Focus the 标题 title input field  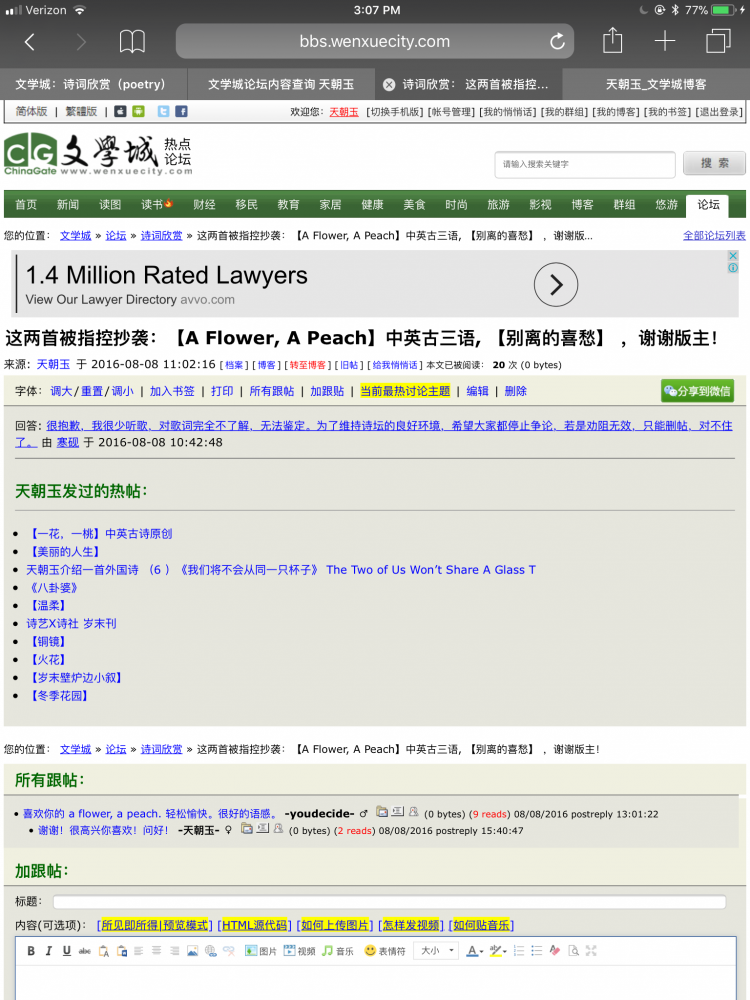click(x=390, y=902)
